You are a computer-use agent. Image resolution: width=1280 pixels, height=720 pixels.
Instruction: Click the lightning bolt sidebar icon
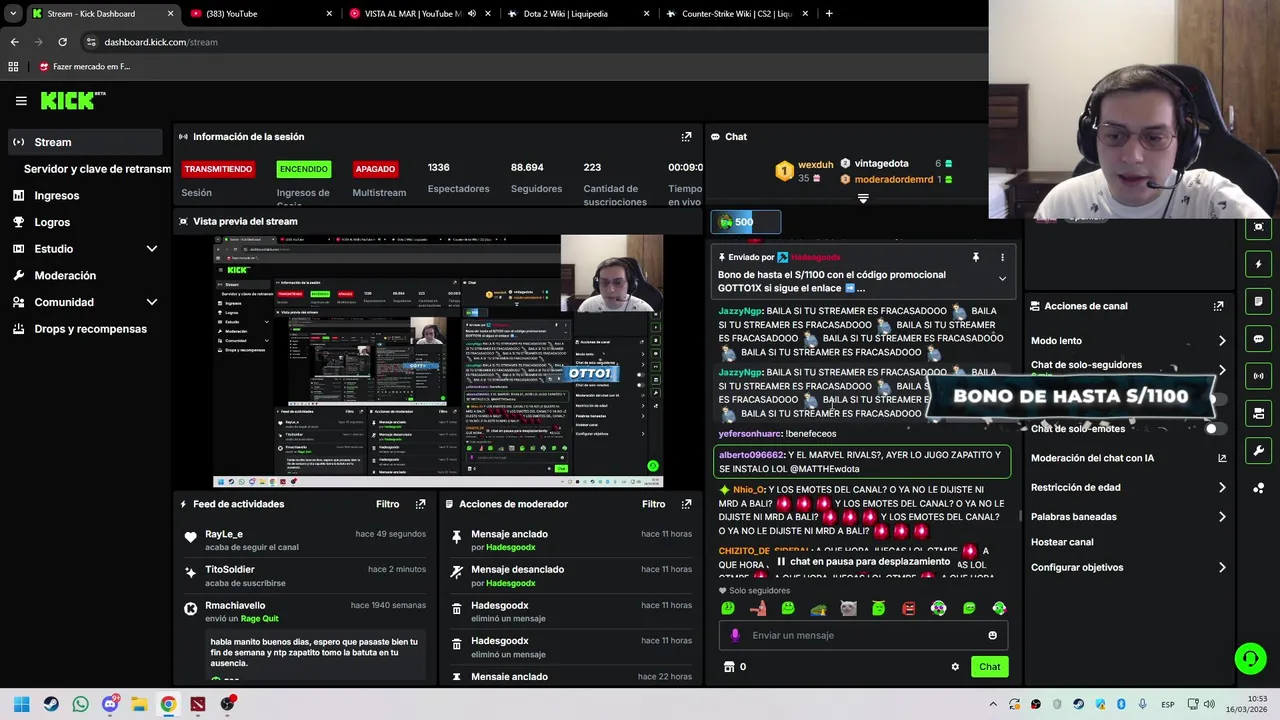coord(1259,264)
